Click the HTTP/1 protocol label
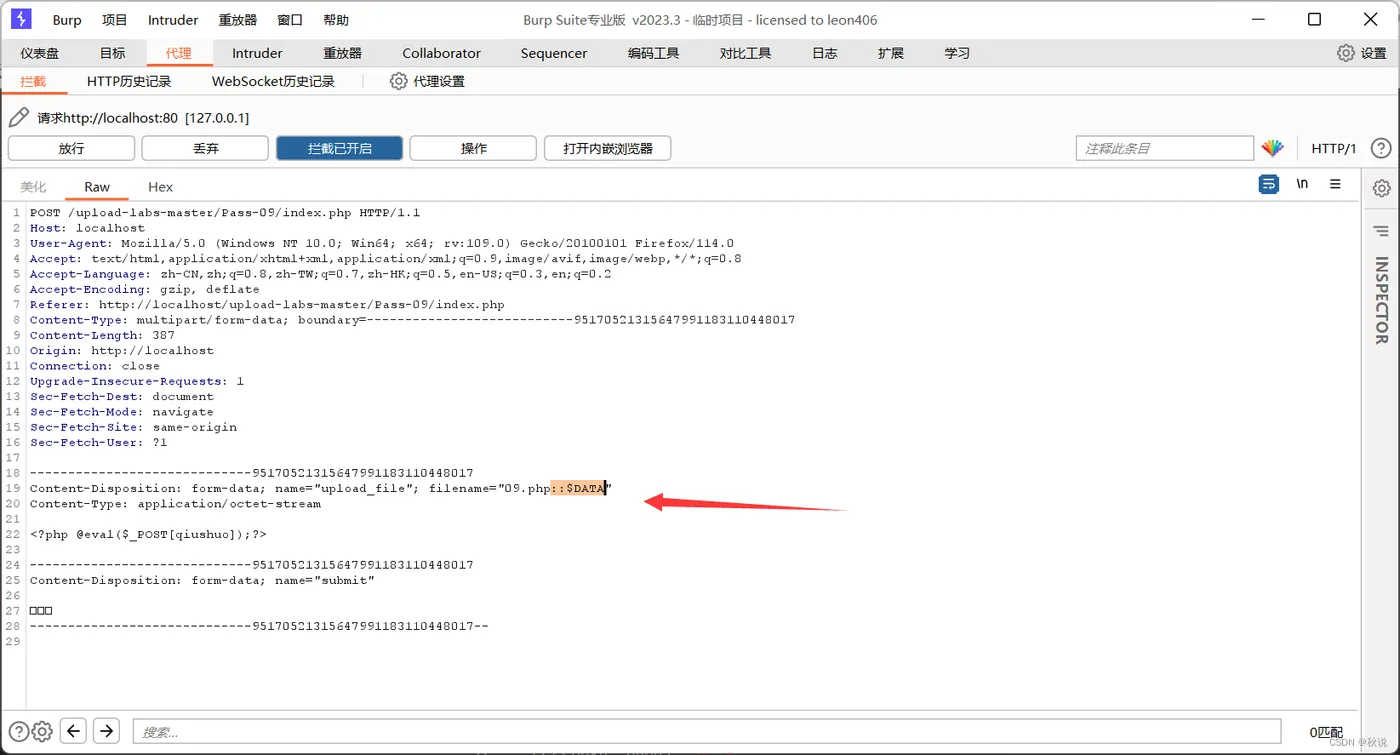 [1333, 148]
